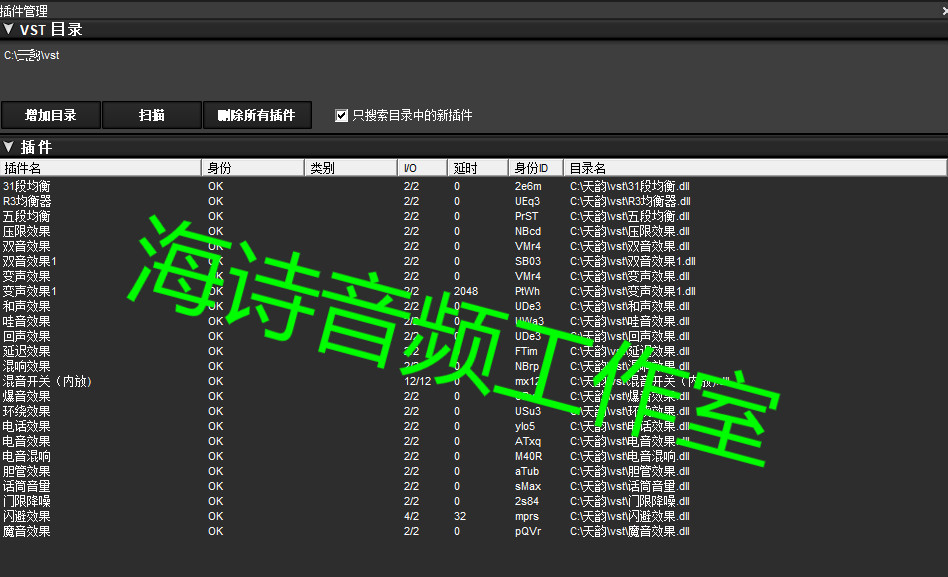Click the 删除所有插件 button
This screenshot has height=577, width=948.
pyautogui.click(x=257, y=115)
